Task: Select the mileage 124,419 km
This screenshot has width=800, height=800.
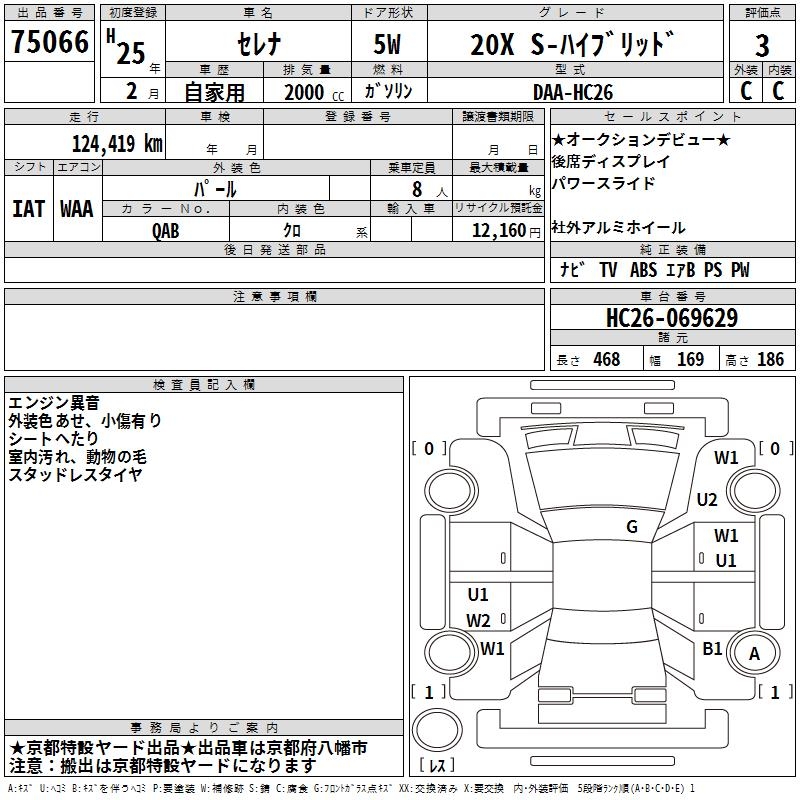Action: [117, 144]
